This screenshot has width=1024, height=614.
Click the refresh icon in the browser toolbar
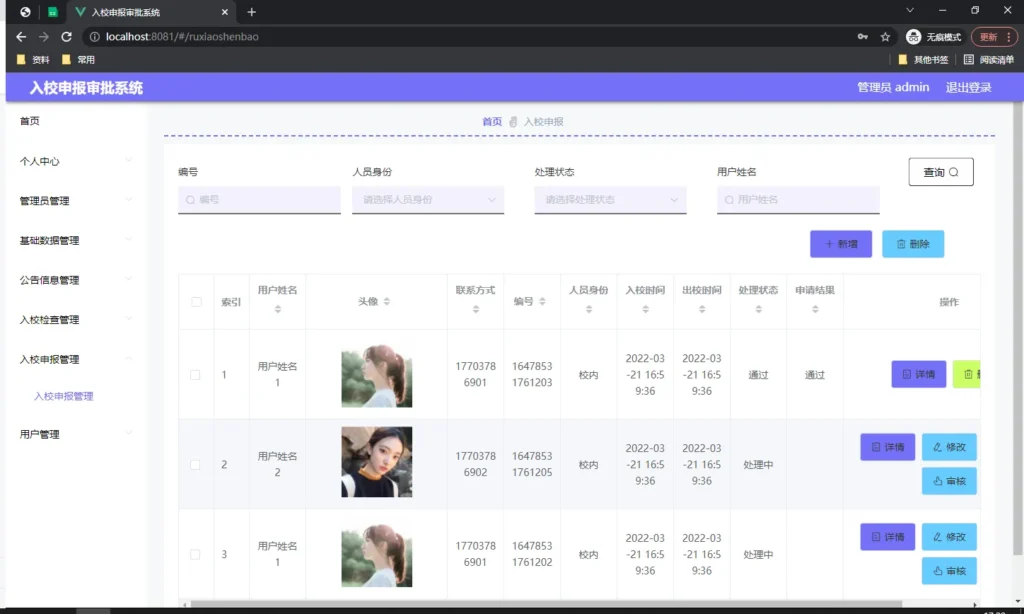pyautogui.click(x=67, y=36)
